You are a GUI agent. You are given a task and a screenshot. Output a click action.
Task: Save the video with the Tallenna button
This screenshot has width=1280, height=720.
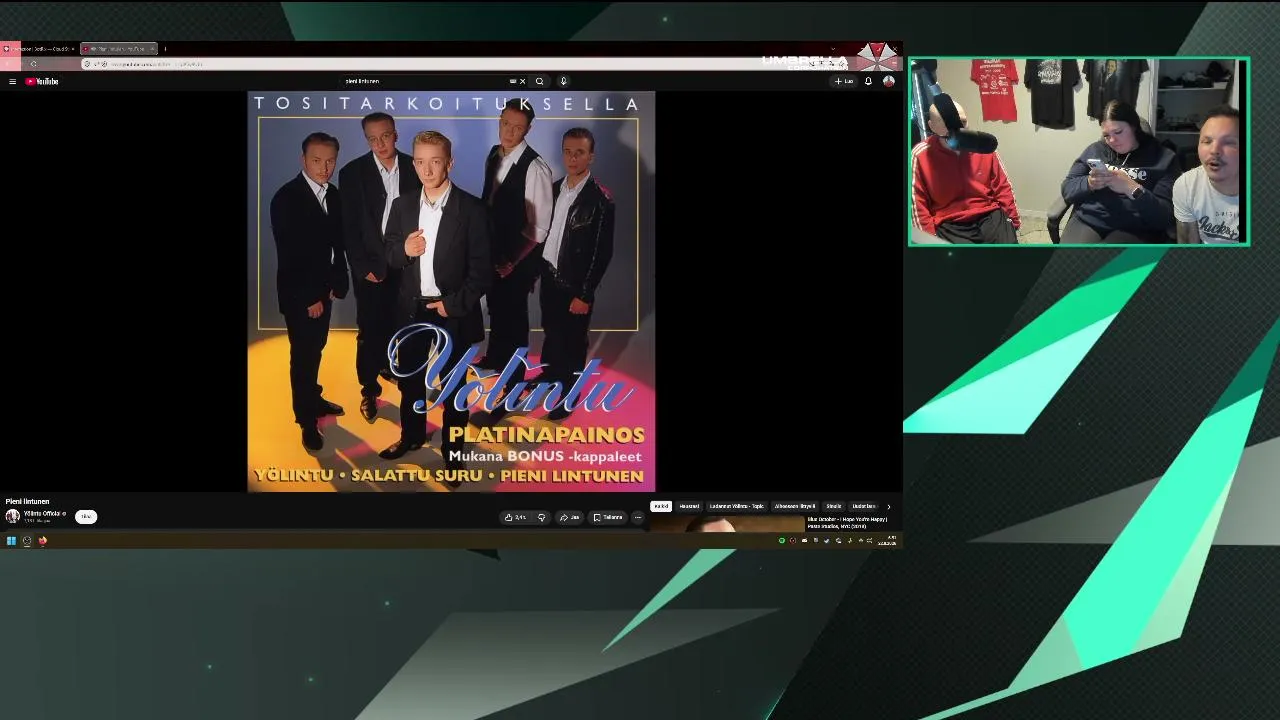tap(608, 517)
